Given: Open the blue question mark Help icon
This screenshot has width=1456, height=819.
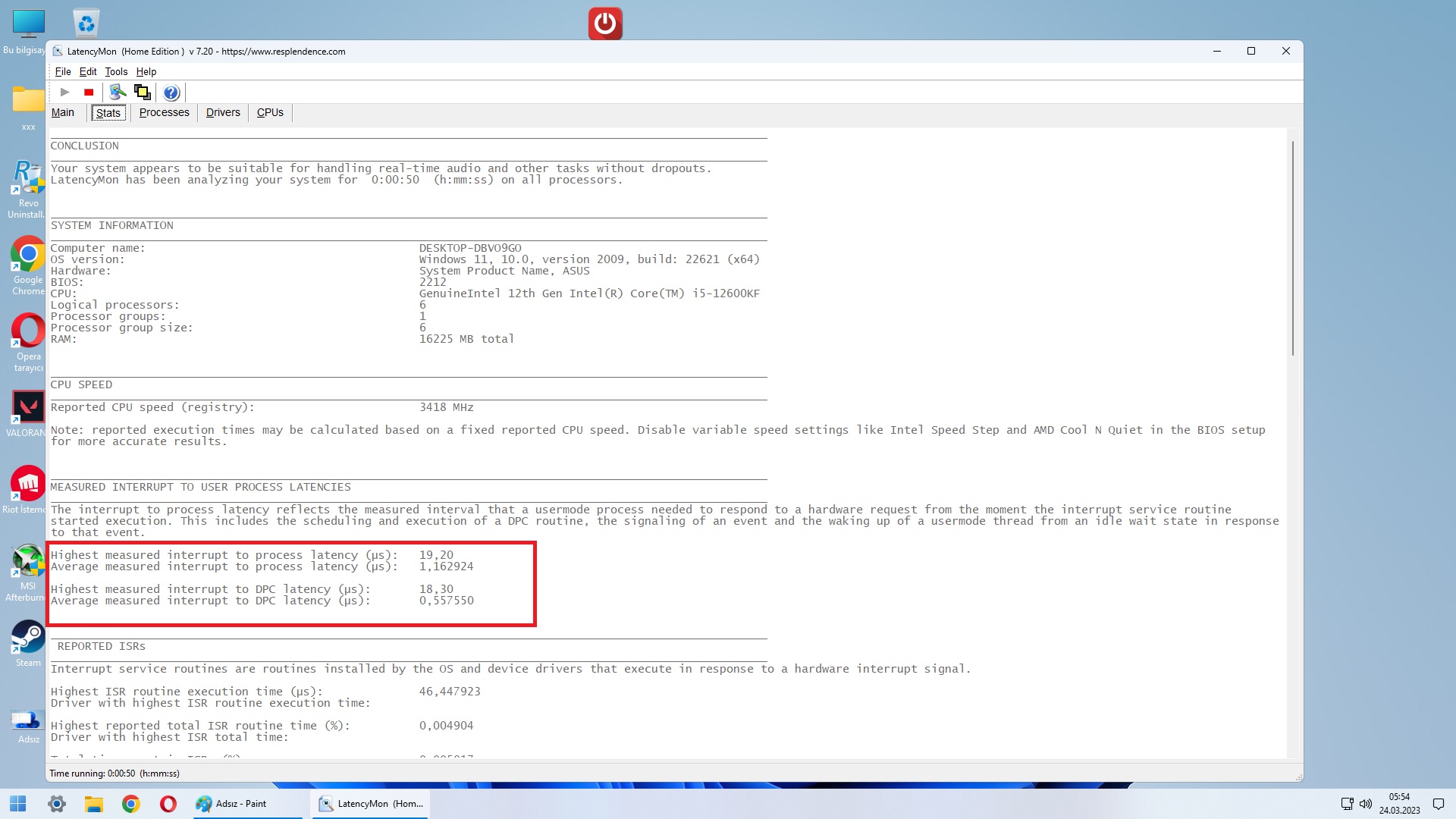Looking at the screenshot, I should point(171,93).
